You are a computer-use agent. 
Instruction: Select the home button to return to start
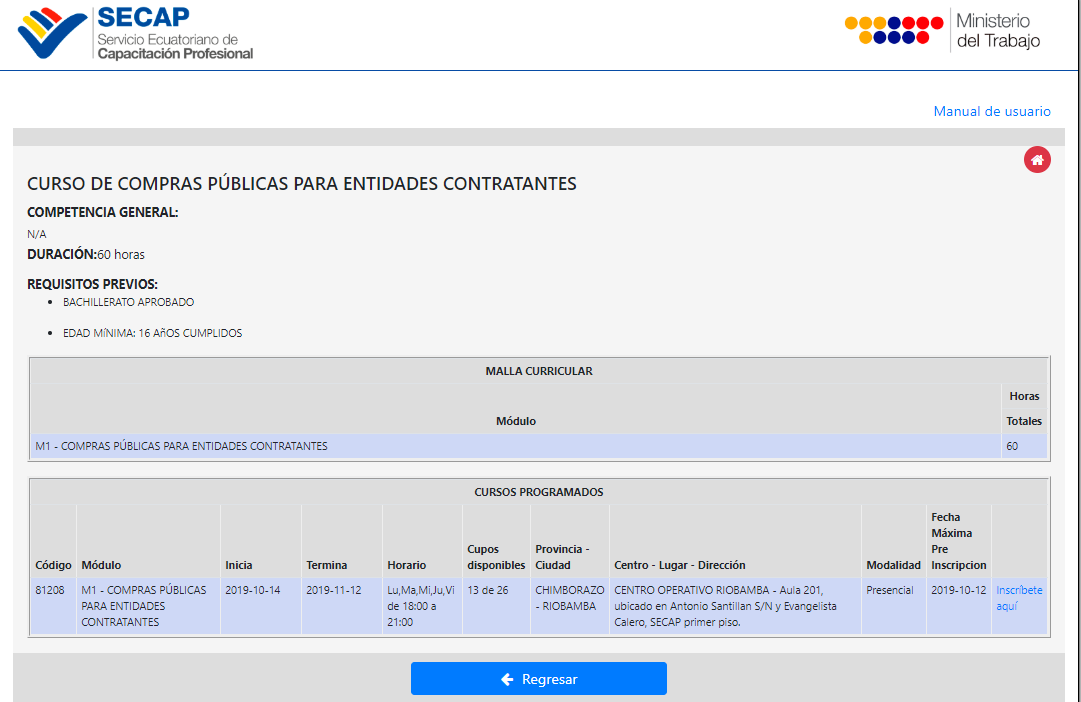click(1037, 159)
